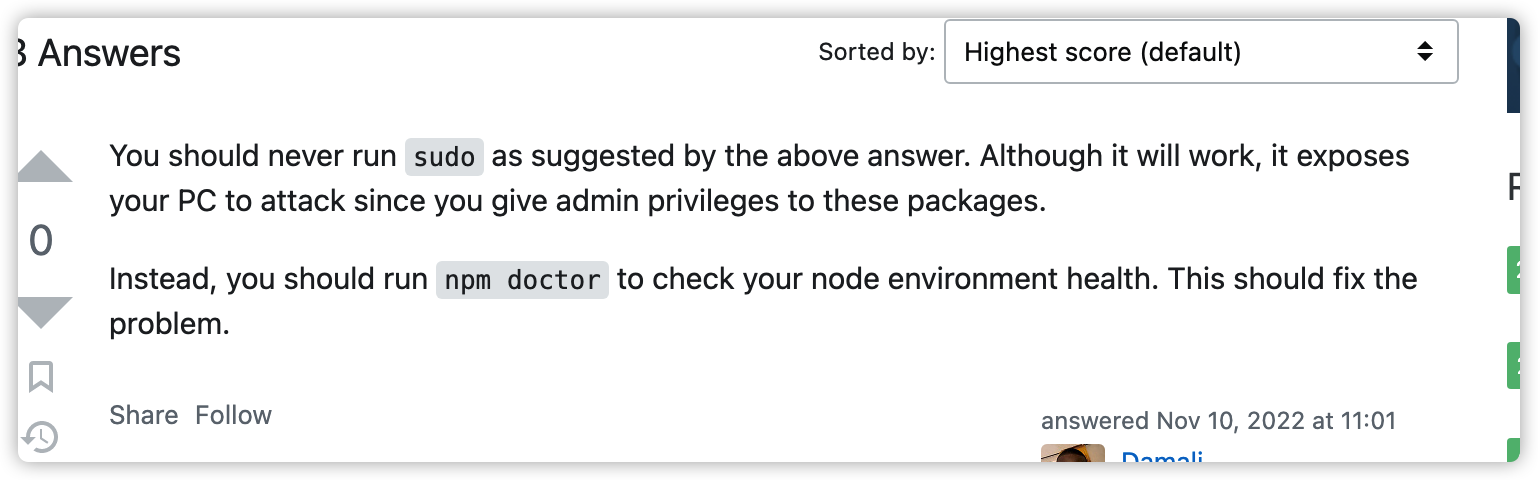
Task: Click the paragraph starting with Instead
Action: coord(763,301)
